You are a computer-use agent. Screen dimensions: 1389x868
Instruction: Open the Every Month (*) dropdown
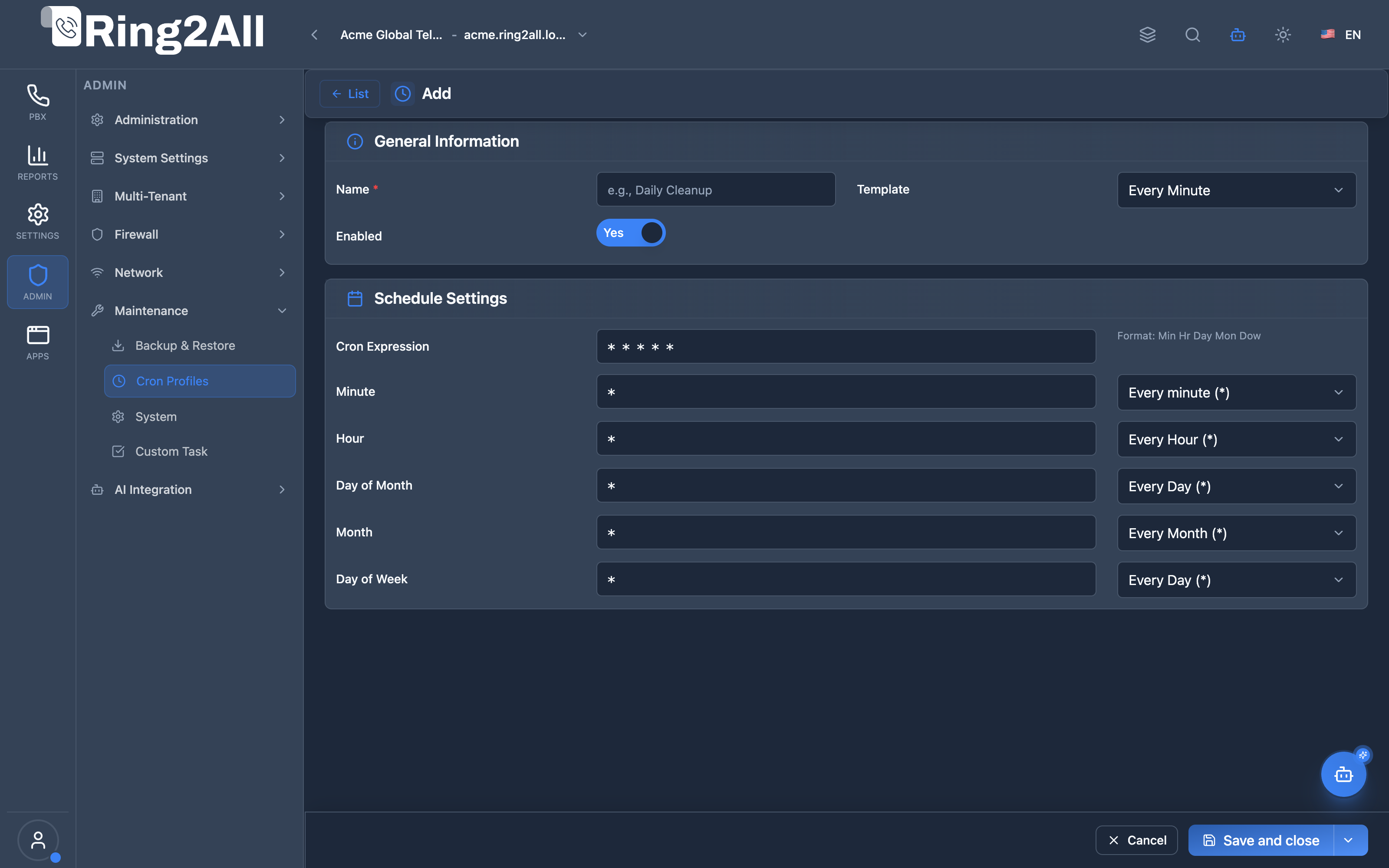1236,533
